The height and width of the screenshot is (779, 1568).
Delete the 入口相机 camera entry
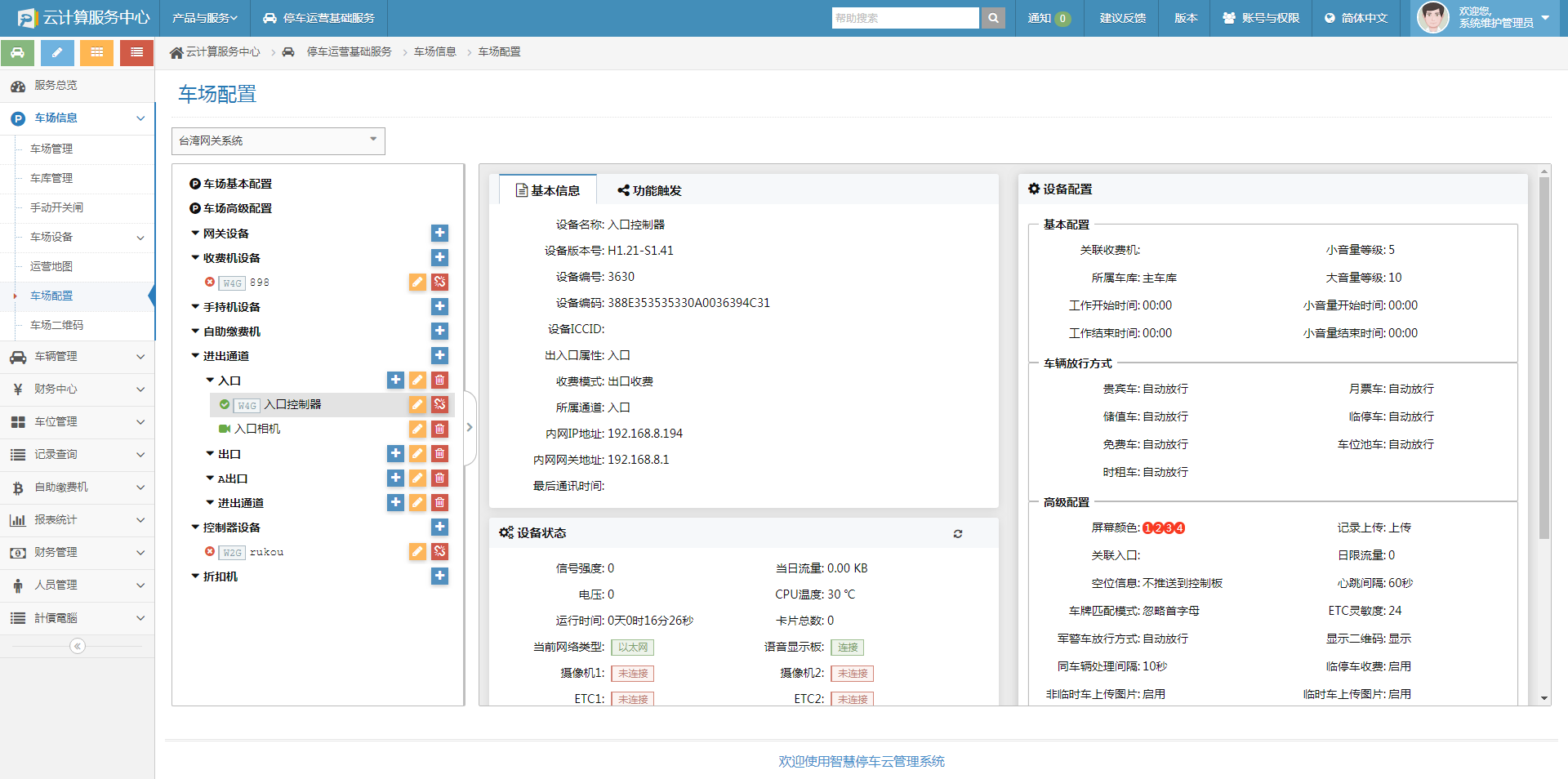439,430
